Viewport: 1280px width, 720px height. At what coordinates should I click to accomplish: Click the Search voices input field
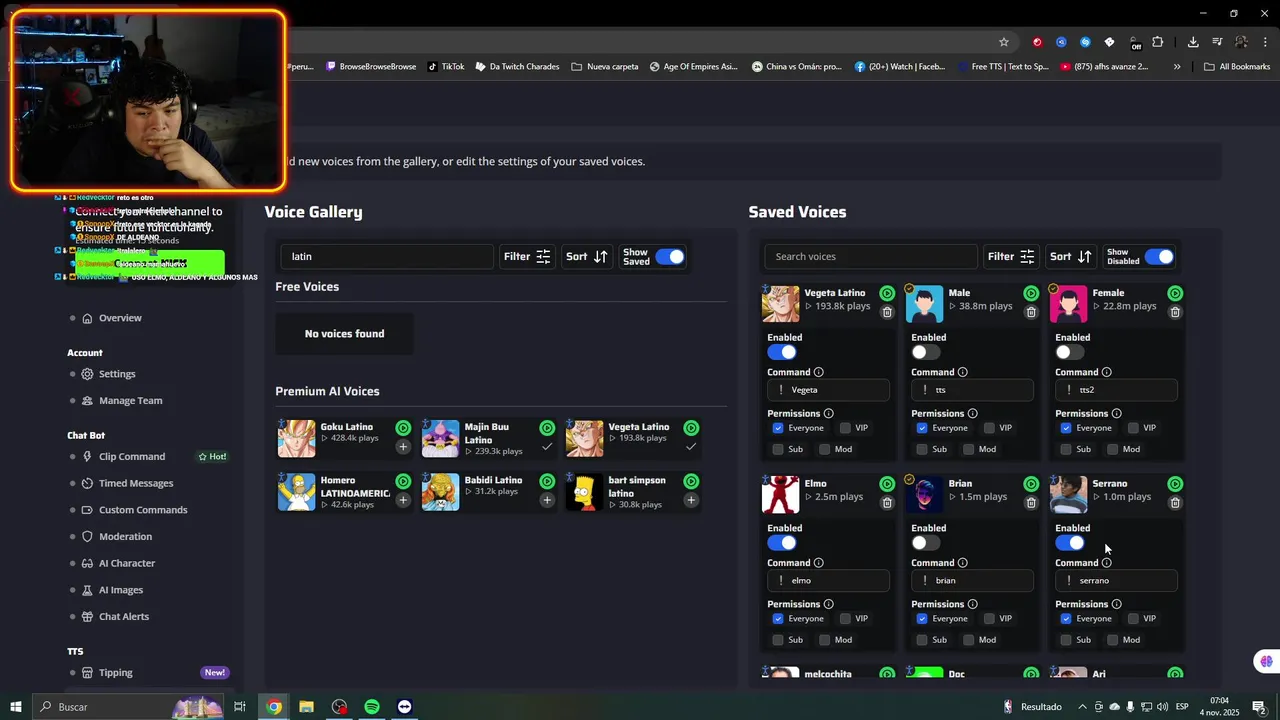pyautogui.click(x=870, y=257)
